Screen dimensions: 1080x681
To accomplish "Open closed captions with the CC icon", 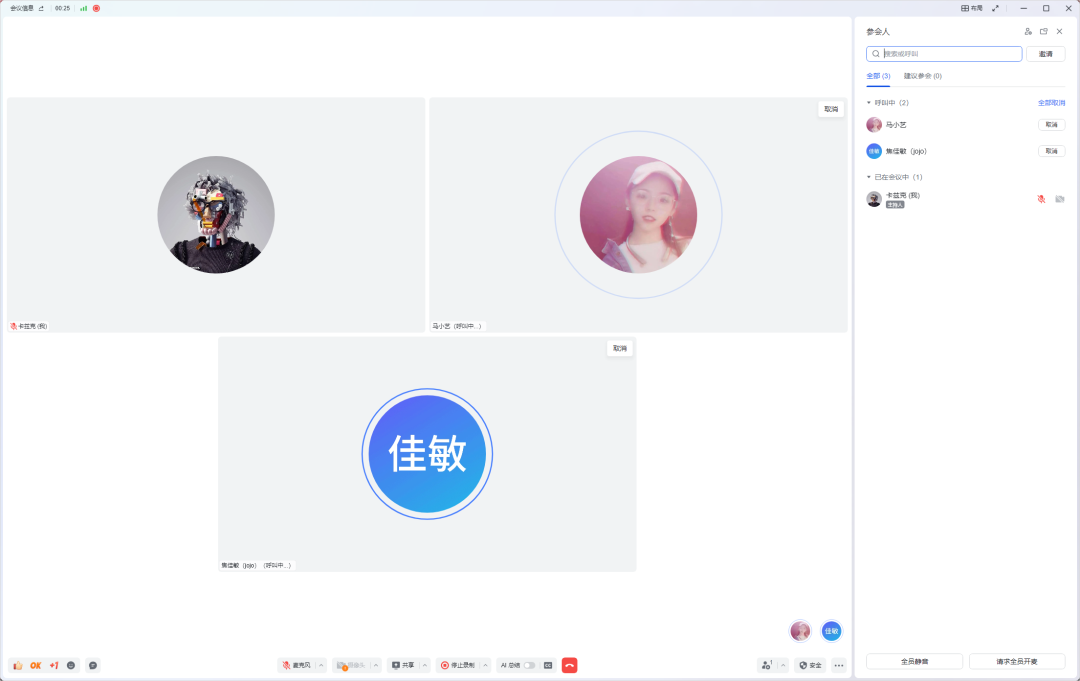I will [548, 664].
